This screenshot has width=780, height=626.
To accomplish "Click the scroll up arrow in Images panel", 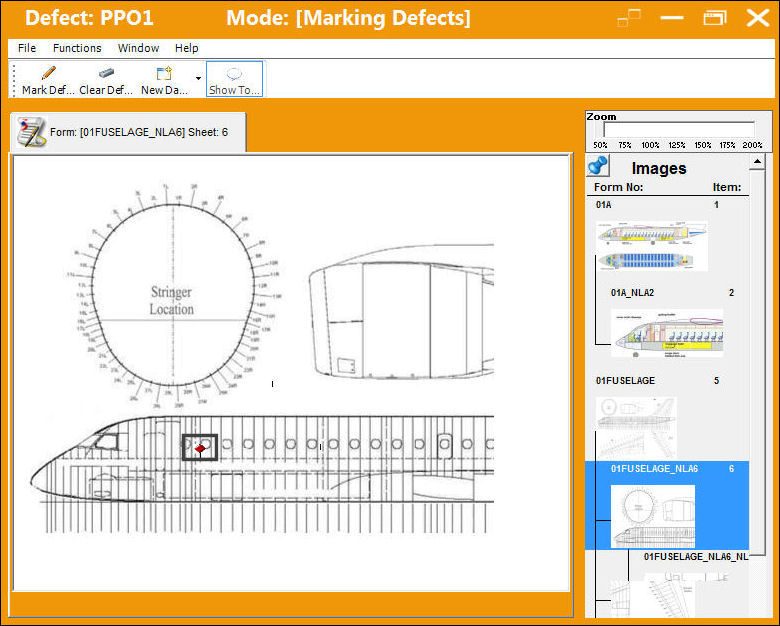I will 757,161.
